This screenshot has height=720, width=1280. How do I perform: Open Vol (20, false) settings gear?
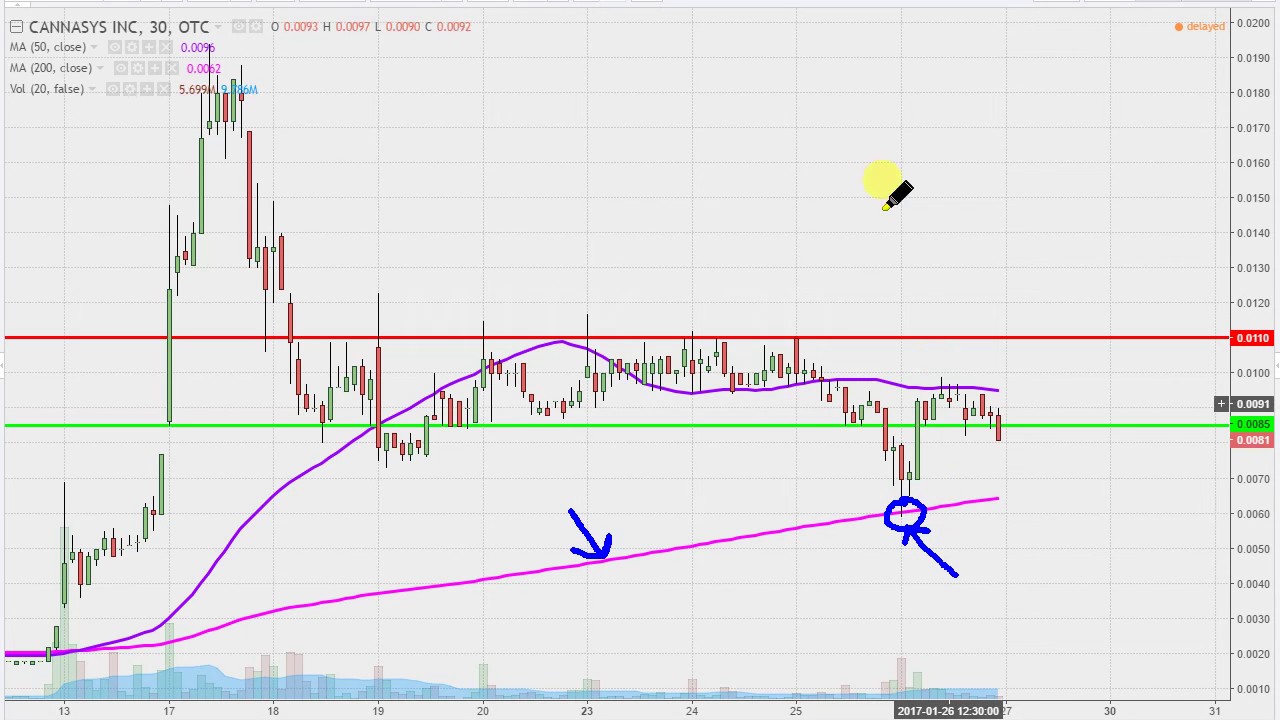click(x=130, y=89)
